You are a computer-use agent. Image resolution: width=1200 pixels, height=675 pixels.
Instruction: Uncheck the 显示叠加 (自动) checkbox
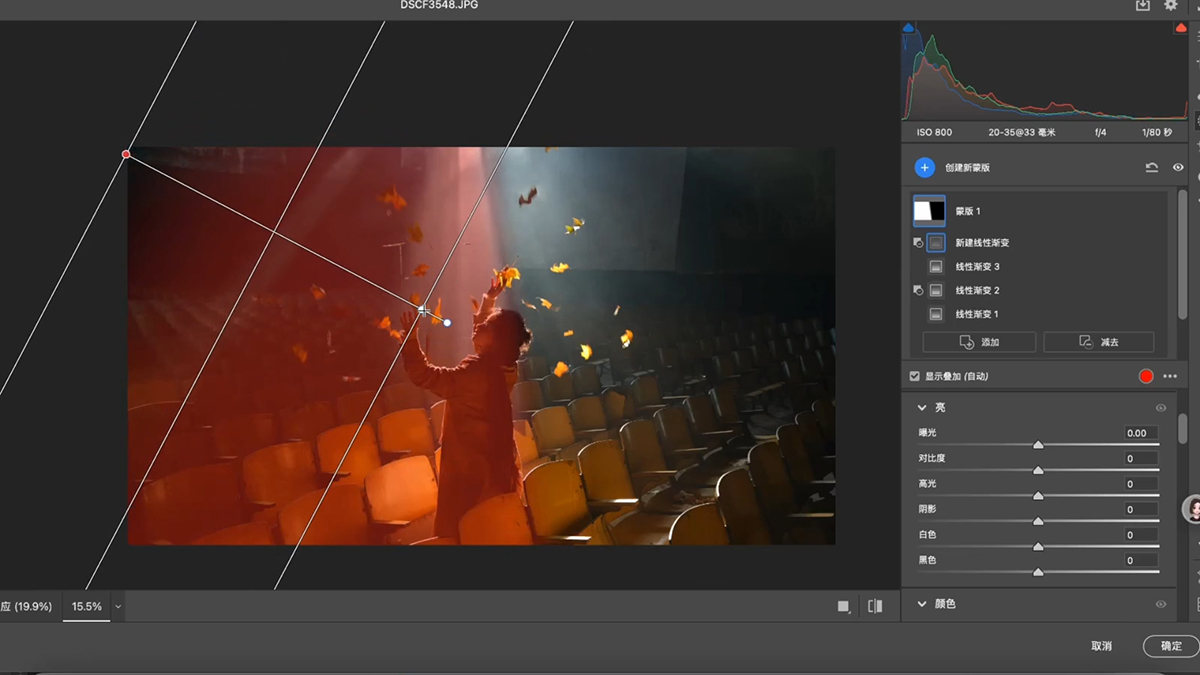pos(914,376)
